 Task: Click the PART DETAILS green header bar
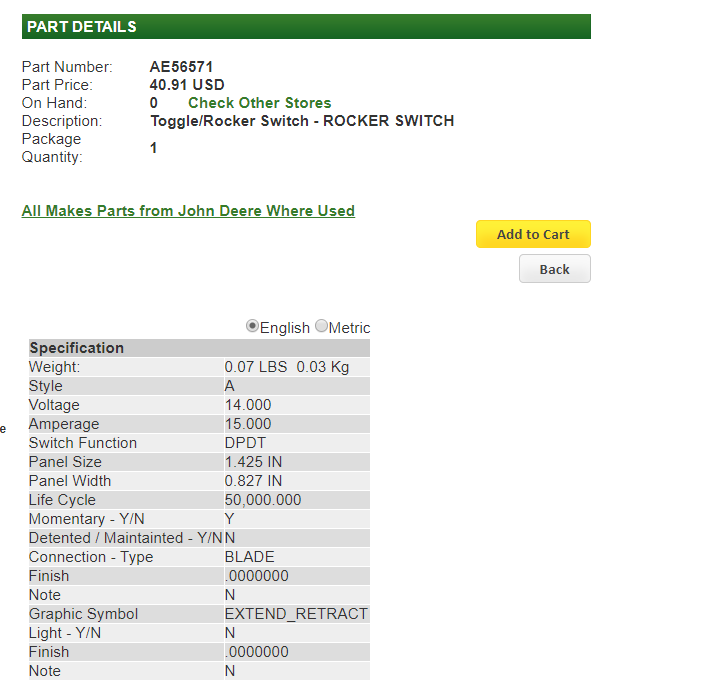point(306,27)
